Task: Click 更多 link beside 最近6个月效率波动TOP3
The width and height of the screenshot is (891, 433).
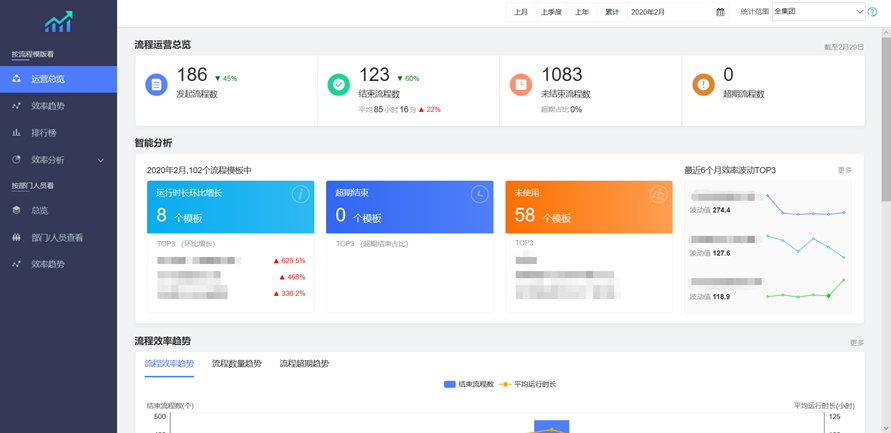Action: click(x=844, y=170)
